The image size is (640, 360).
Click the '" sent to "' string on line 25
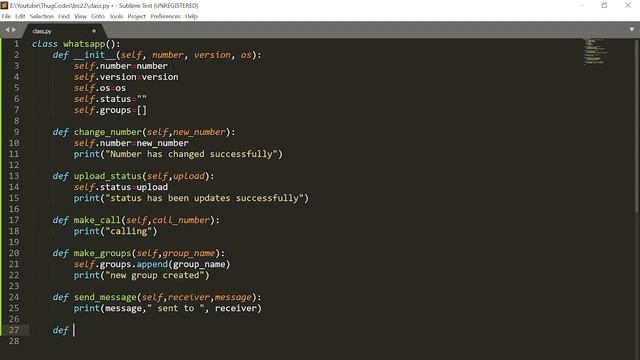click(176, 308)
